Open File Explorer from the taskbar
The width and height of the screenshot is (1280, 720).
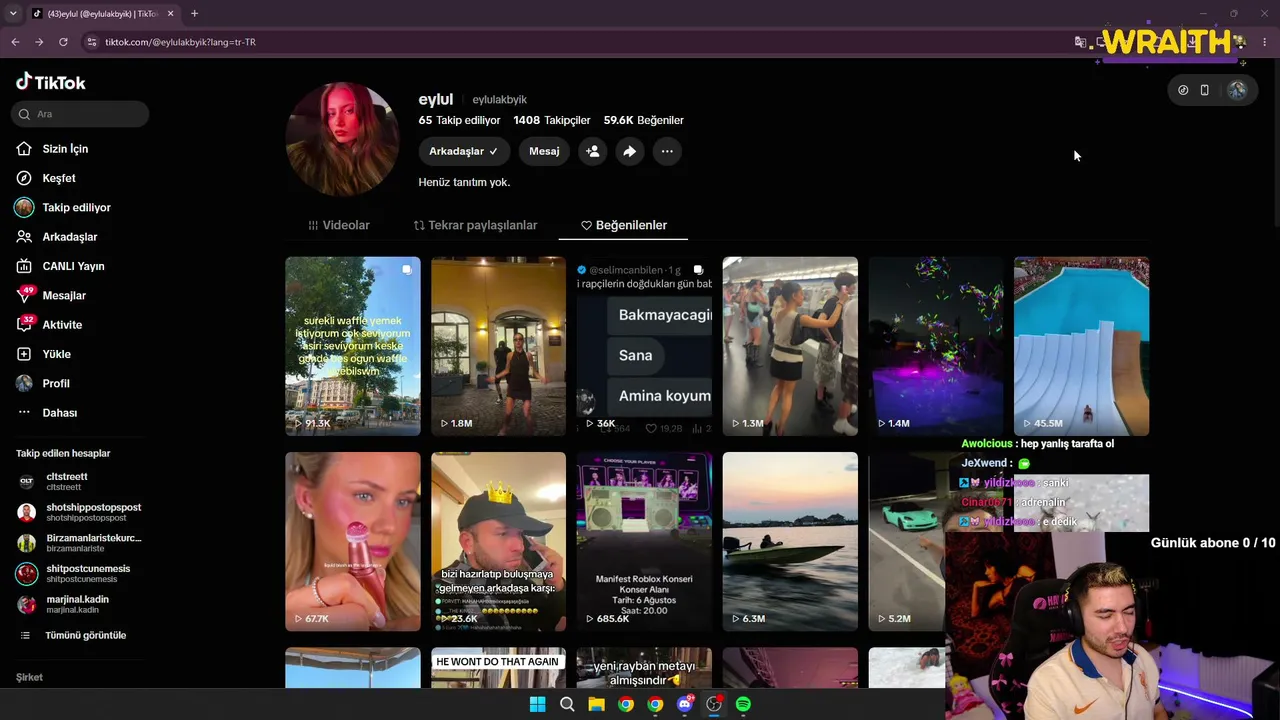[596, 704]
